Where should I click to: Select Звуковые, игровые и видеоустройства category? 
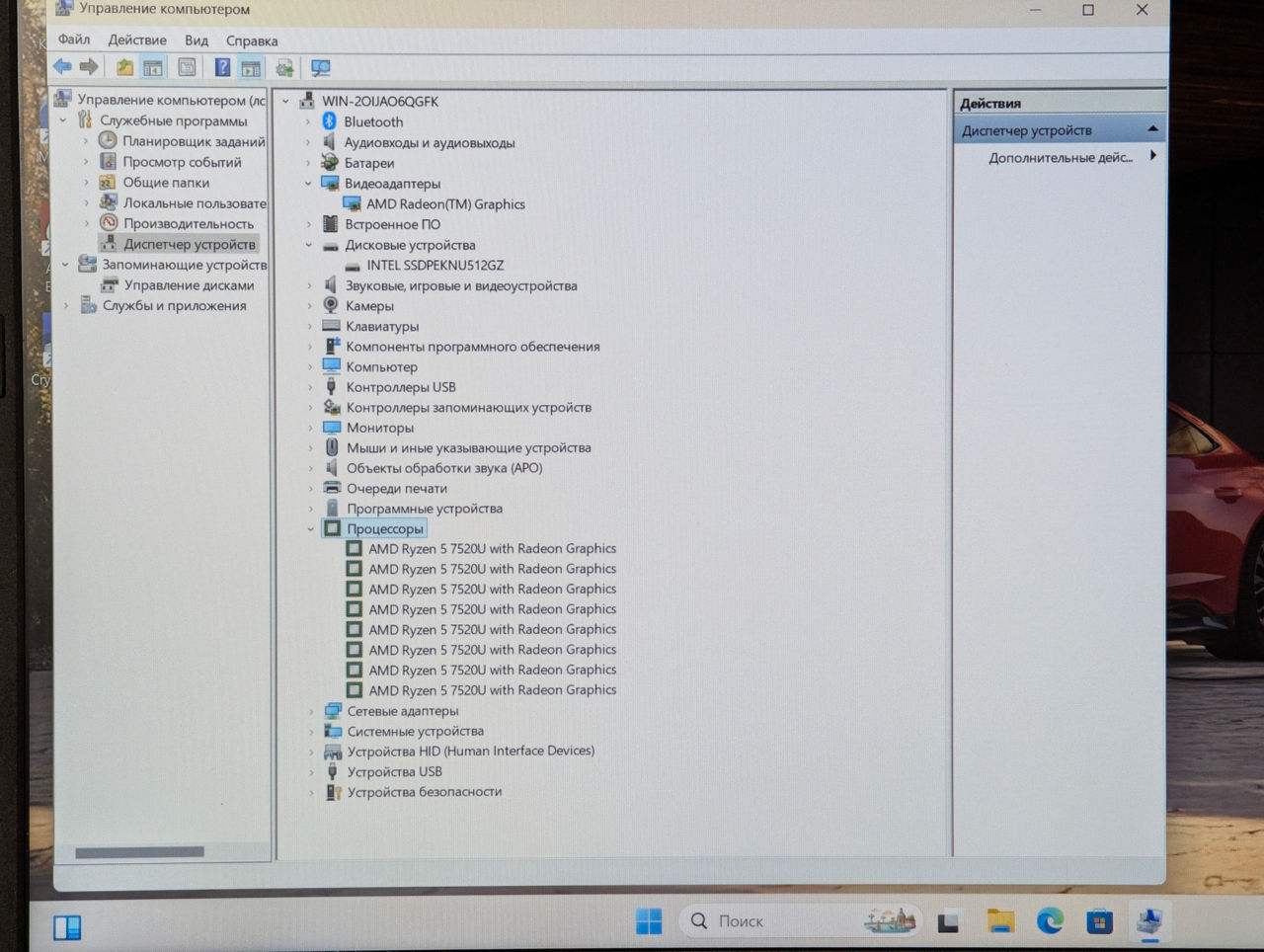tap(461, 285)
